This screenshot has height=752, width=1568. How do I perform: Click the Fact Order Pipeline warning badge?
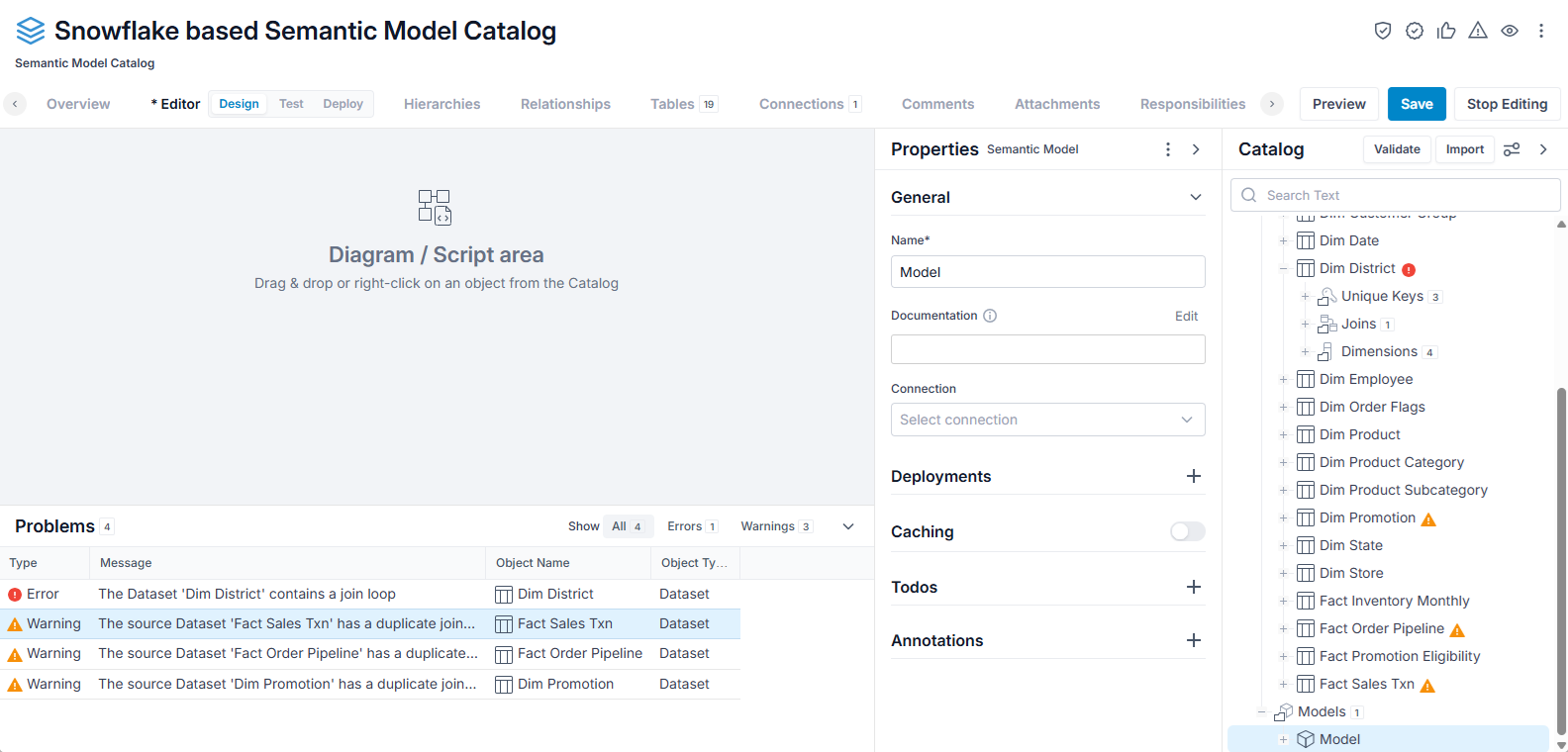tap(1457, 630)
